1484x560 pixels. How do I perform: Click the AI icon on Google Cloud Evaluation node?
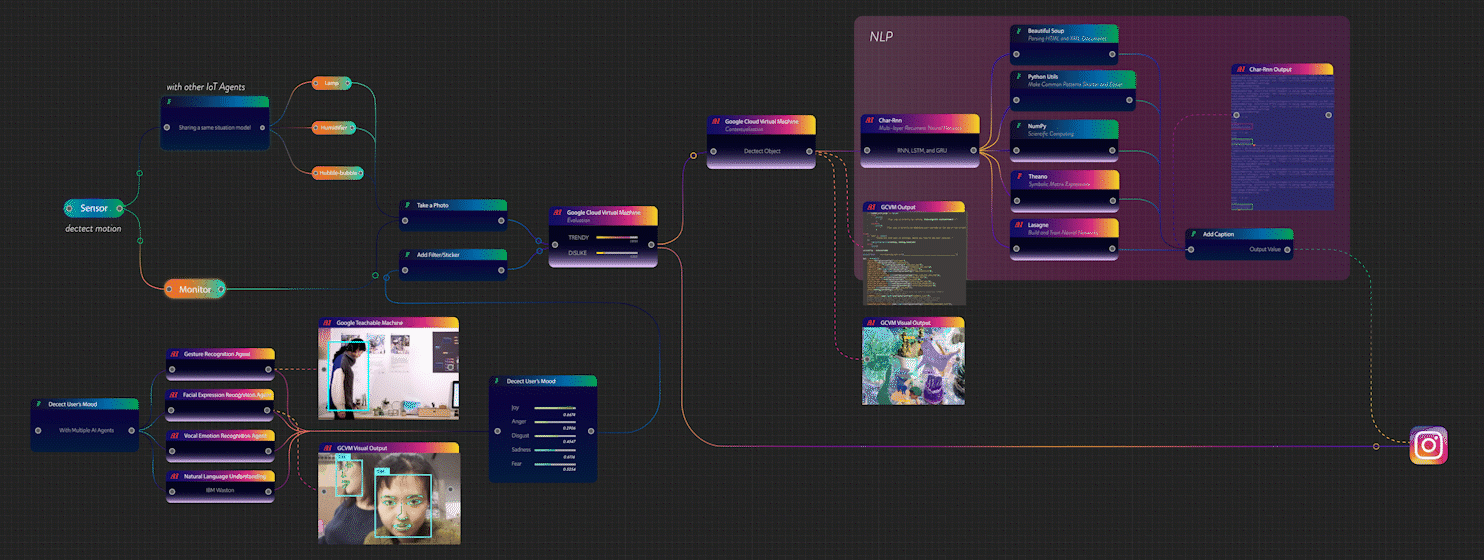(558, 213)
